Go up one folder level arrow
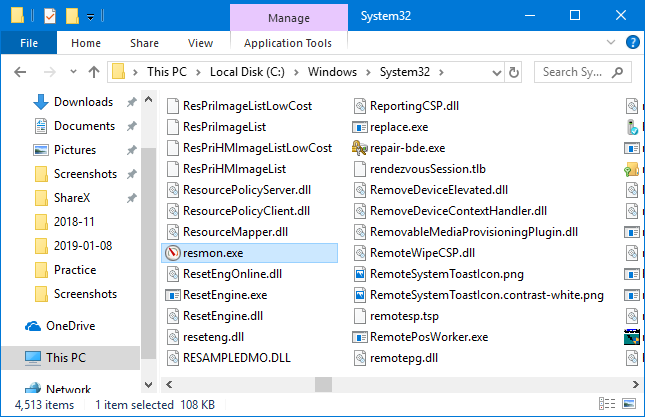645x417 pixels. click(94, 72)
